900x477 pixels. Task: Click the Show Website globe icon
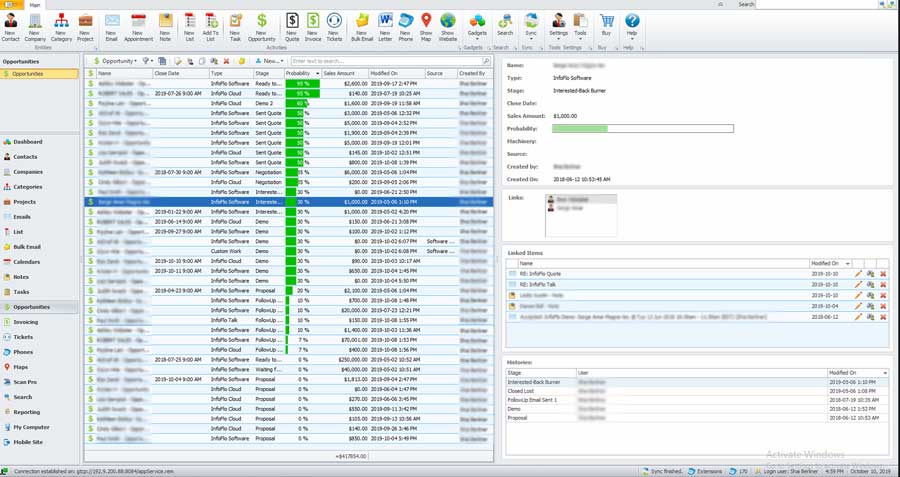(x=448, y=27)
